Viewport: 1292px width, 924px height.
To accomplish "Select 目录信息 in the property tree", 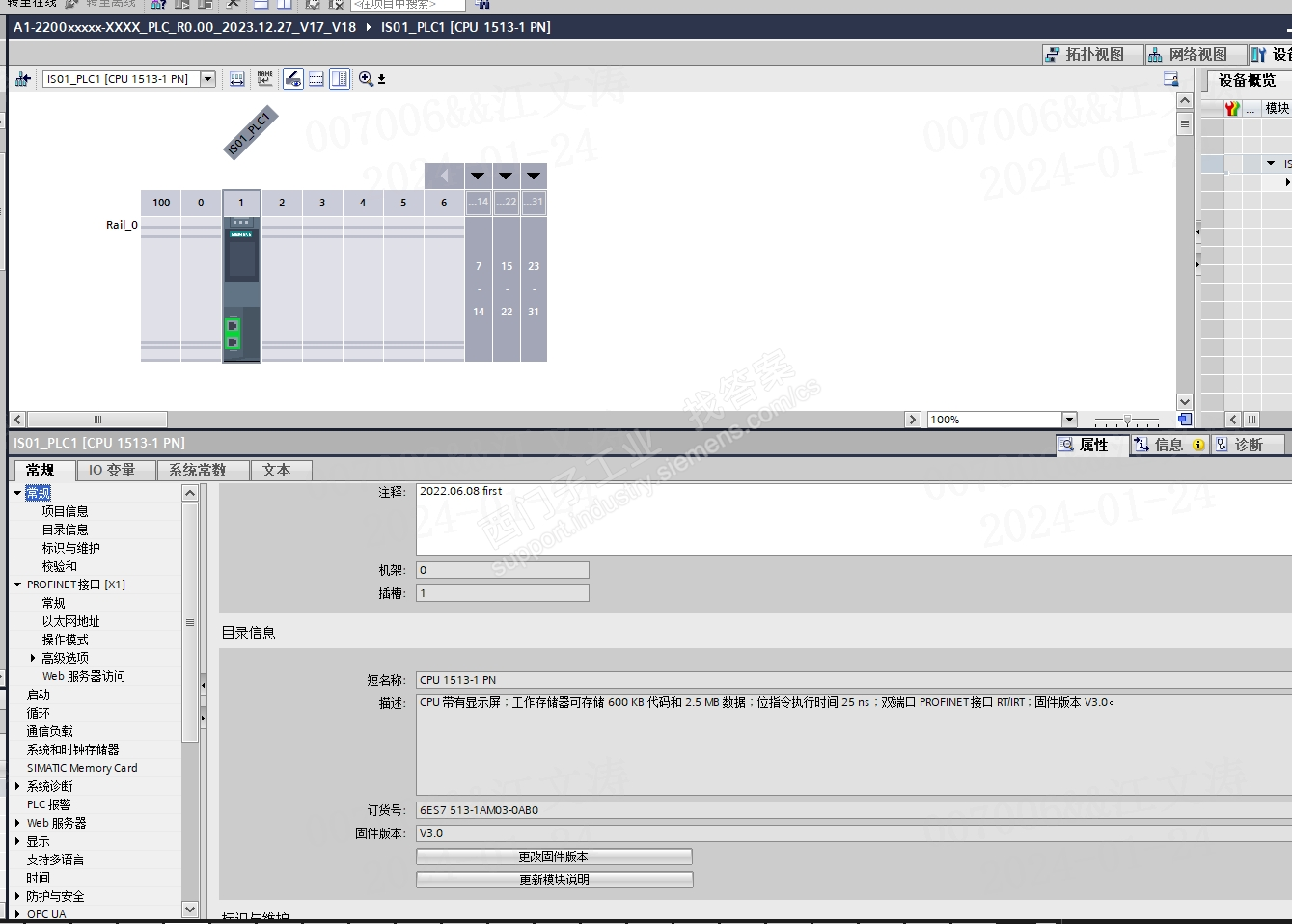I will [x=65, y=530].
